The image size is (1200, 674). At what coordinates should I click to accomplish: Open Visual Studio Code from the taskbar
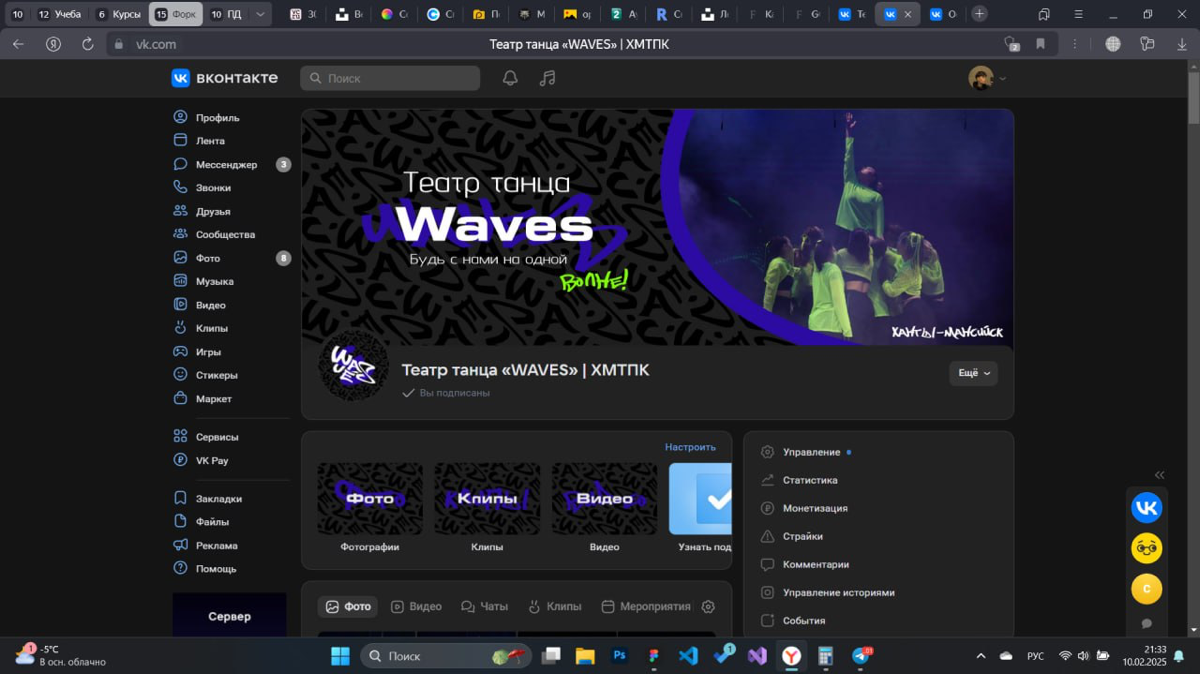[x=688, y=656]
